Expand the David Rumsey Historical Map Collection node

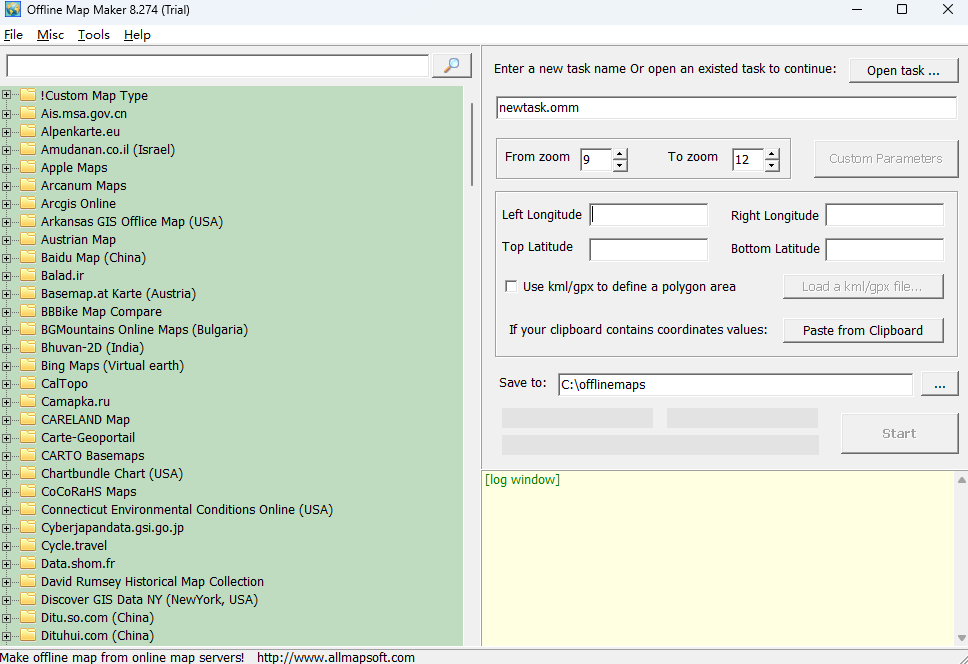(x=7, y=582)
